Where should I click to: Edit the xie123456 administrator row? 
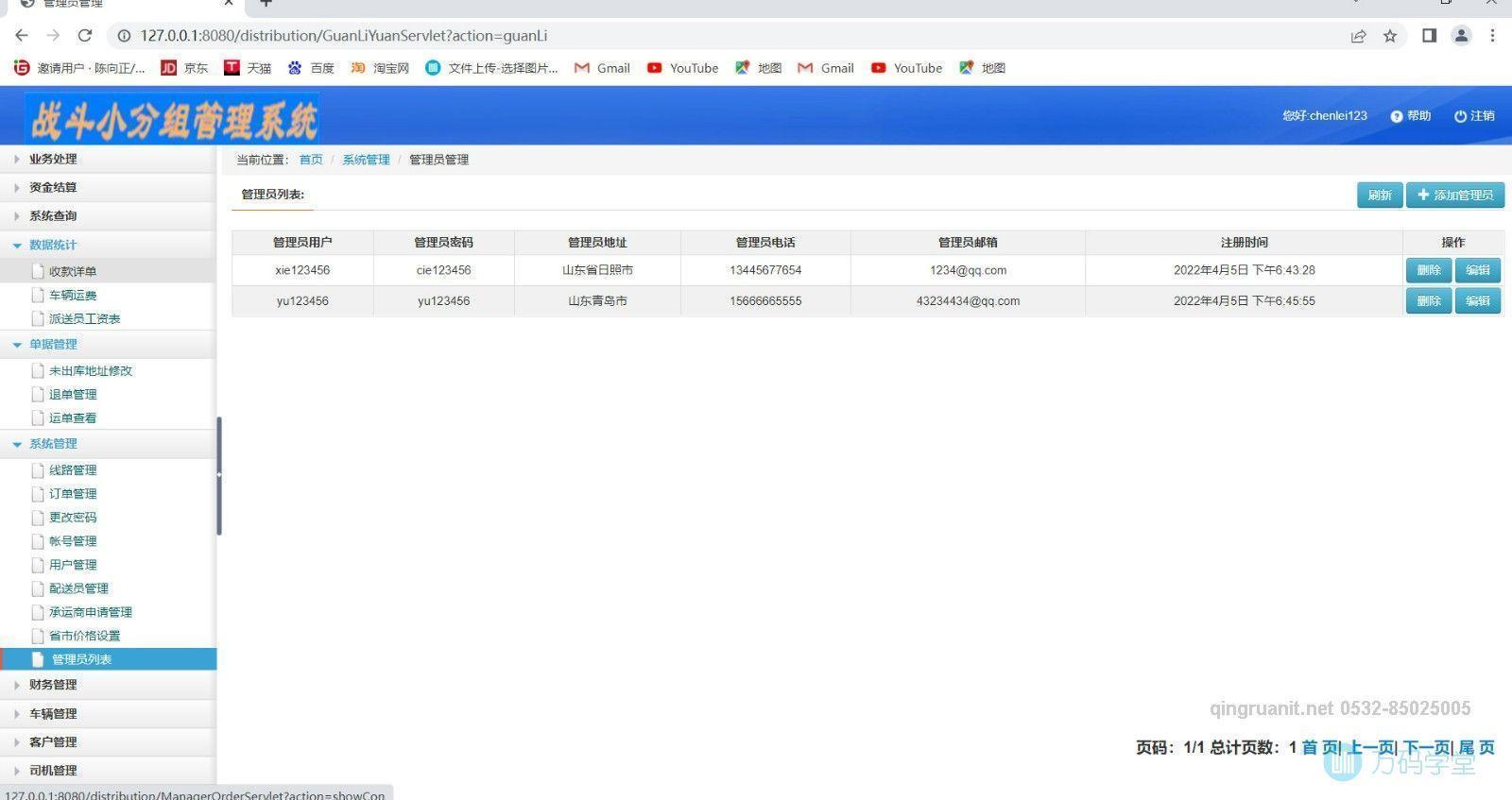tap(1478, 270)
